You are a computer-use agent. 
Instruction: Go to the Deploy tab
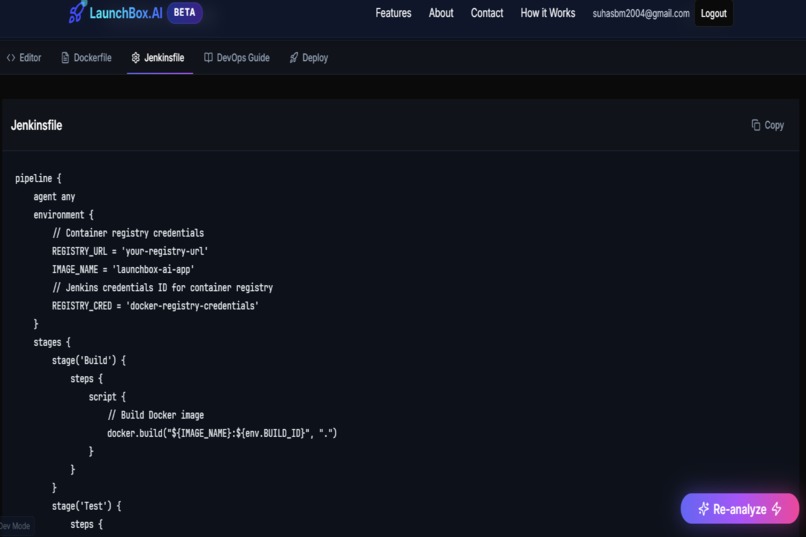[309, 58]
